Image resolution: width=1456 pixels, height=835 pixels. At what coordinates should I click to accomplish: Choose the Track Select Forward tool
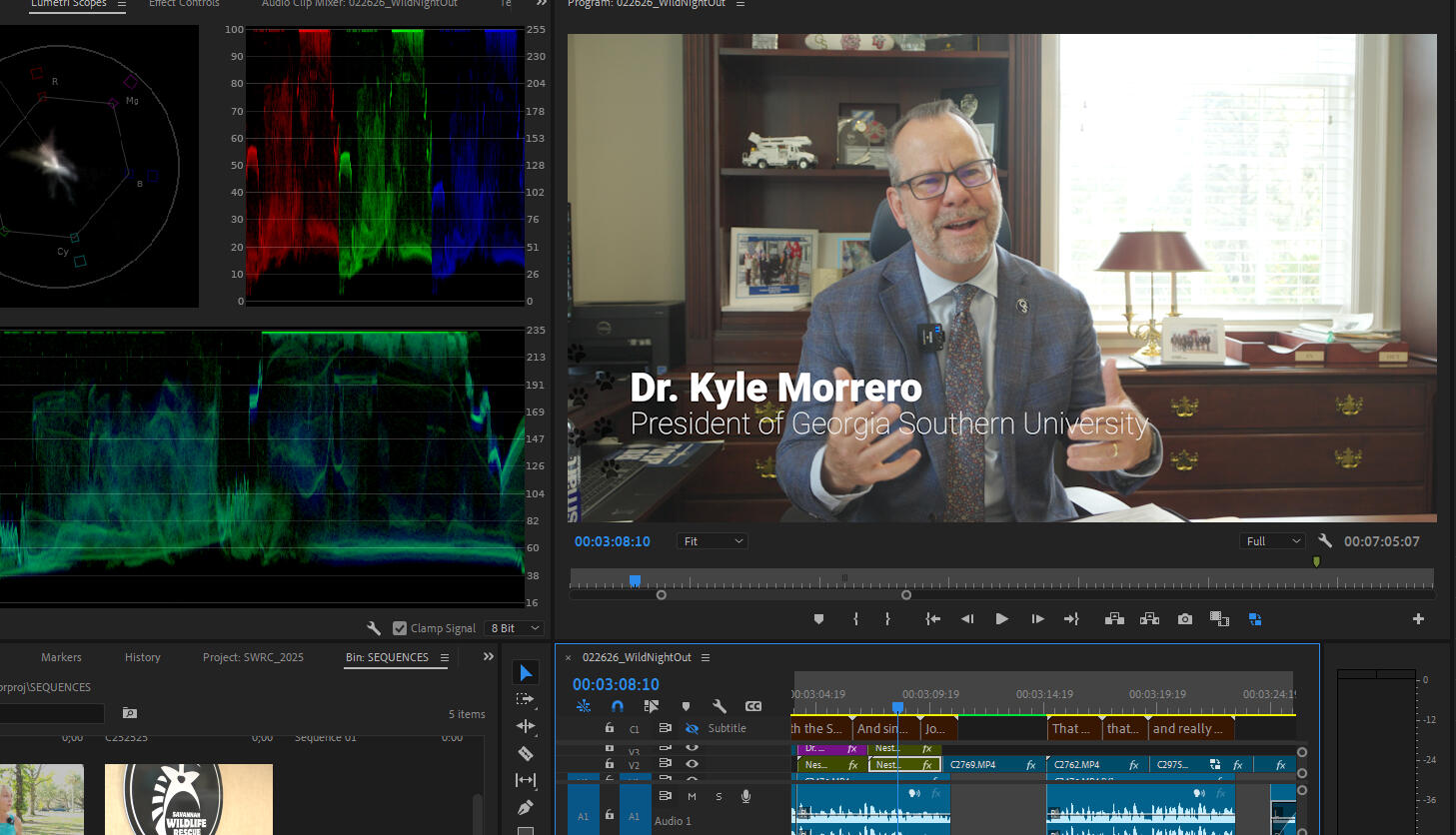(526, 699)
